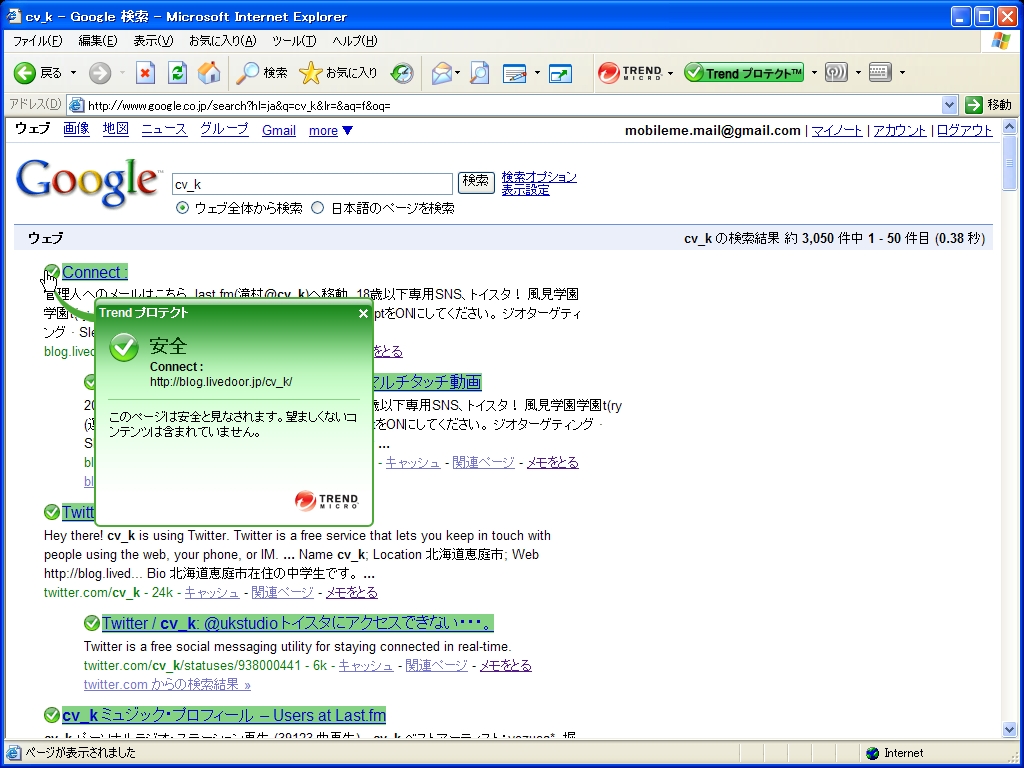Image resolution: width=1024 pixels, height=768 pixels.
Task: Open the ファイル(F) menu
Action: (x=37, y=40)
